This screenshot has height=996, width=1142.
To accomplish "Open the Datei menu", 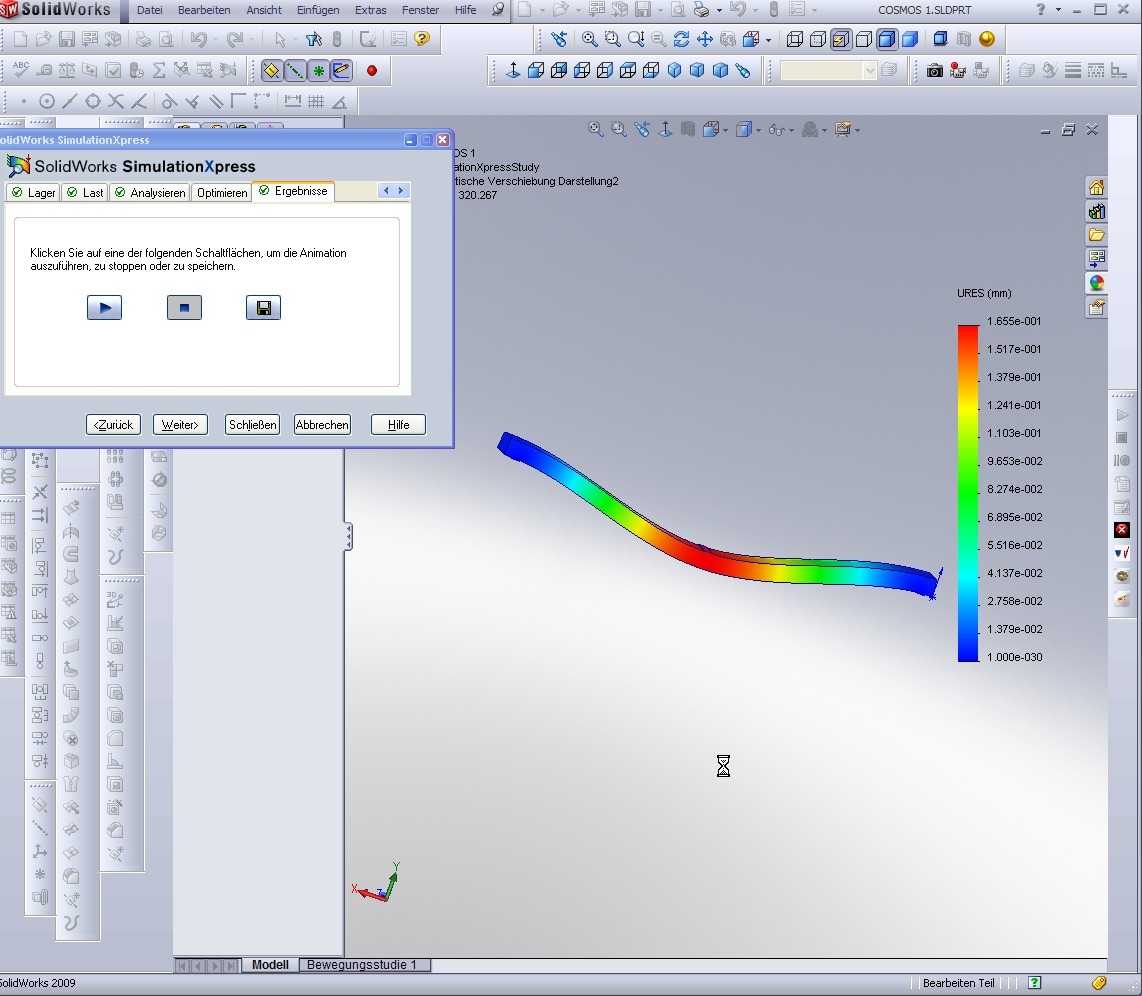I will (149, 10).
